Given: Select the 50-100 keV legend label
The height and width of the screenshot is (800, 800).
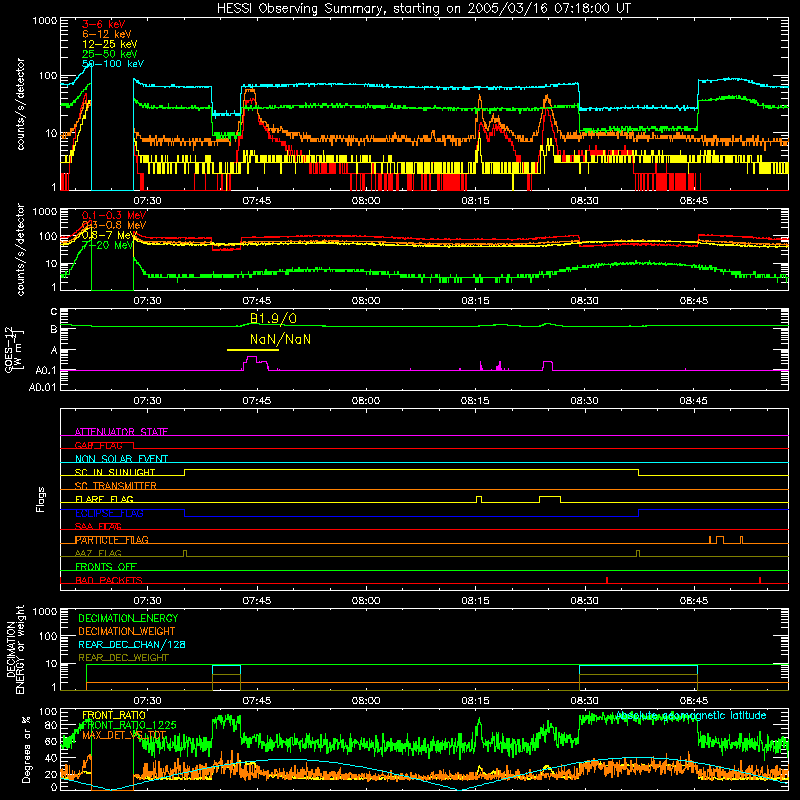Looking at the screenshot, I should click(x=113, y=64).
